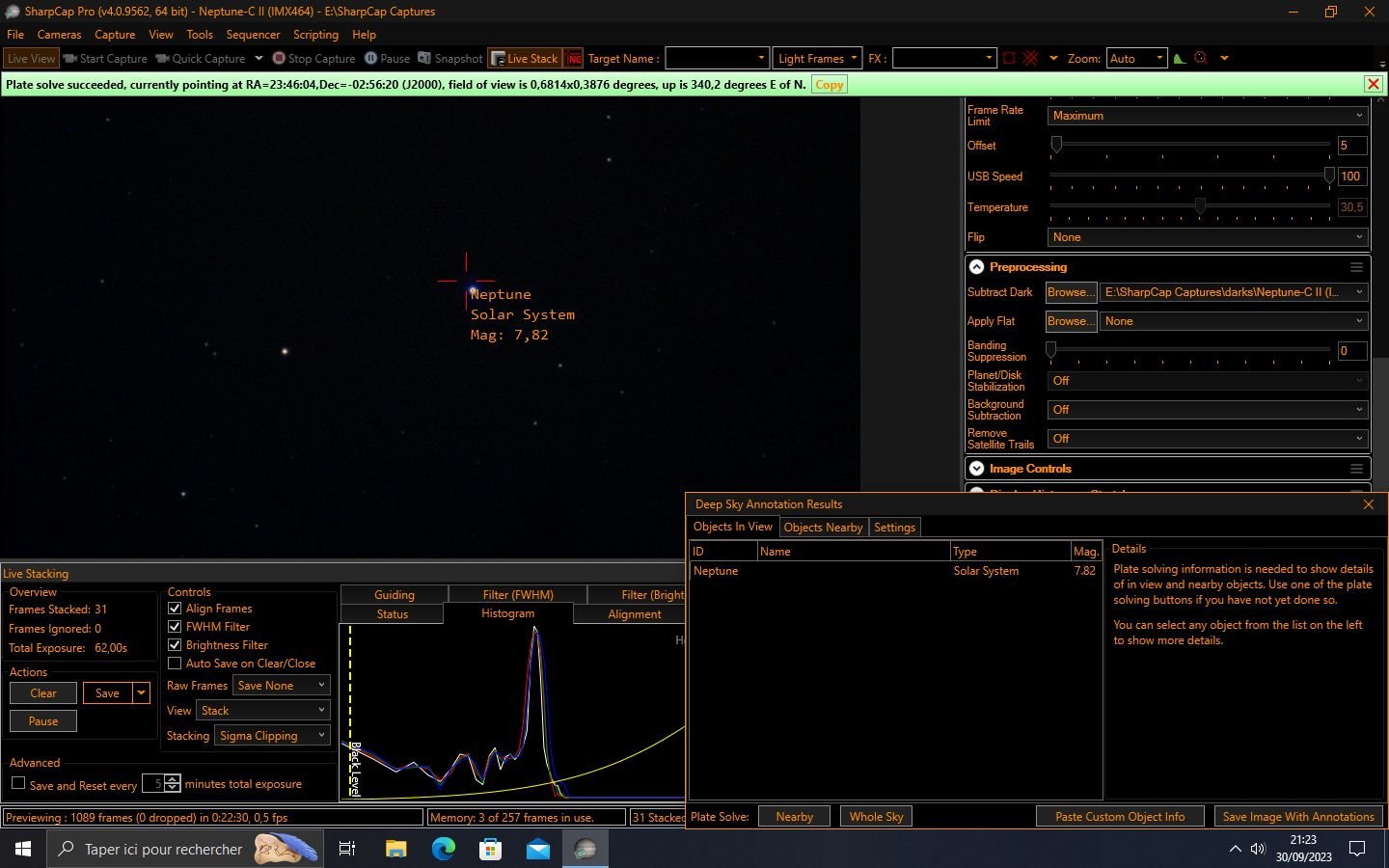Open the Light Frames dropdown
This screenshot has width=1389, height=868.
coord(817,59)
